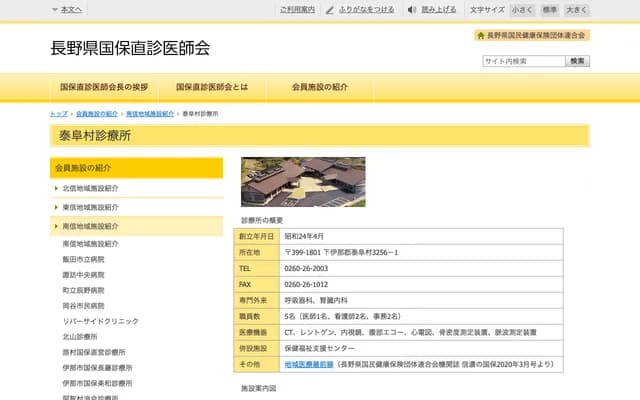640x400 pixels.
Task: Open 国保直診医師会長の挨拶 menu tab
Action: pyautogui.click(x=104, y=87)
